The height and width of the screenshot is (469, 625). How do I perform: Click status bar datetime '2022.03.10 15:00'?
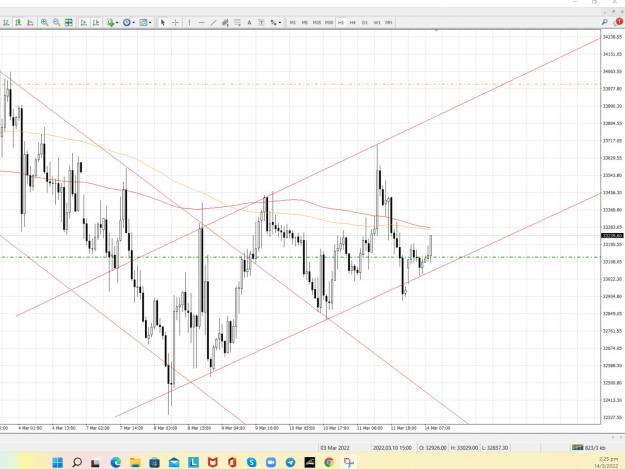pos(392,448)
